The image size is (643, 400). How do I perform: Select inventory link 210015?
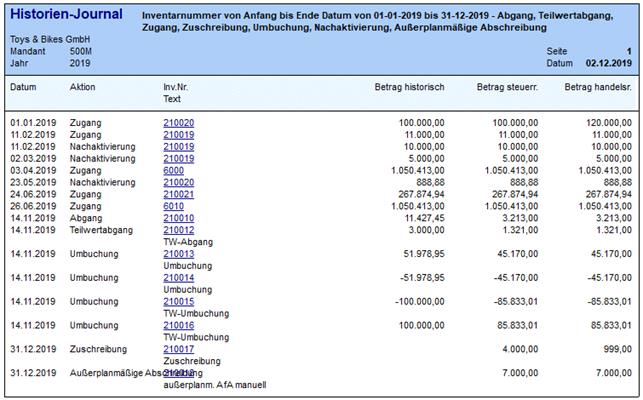pyautogui.click(x=178, y=301)
